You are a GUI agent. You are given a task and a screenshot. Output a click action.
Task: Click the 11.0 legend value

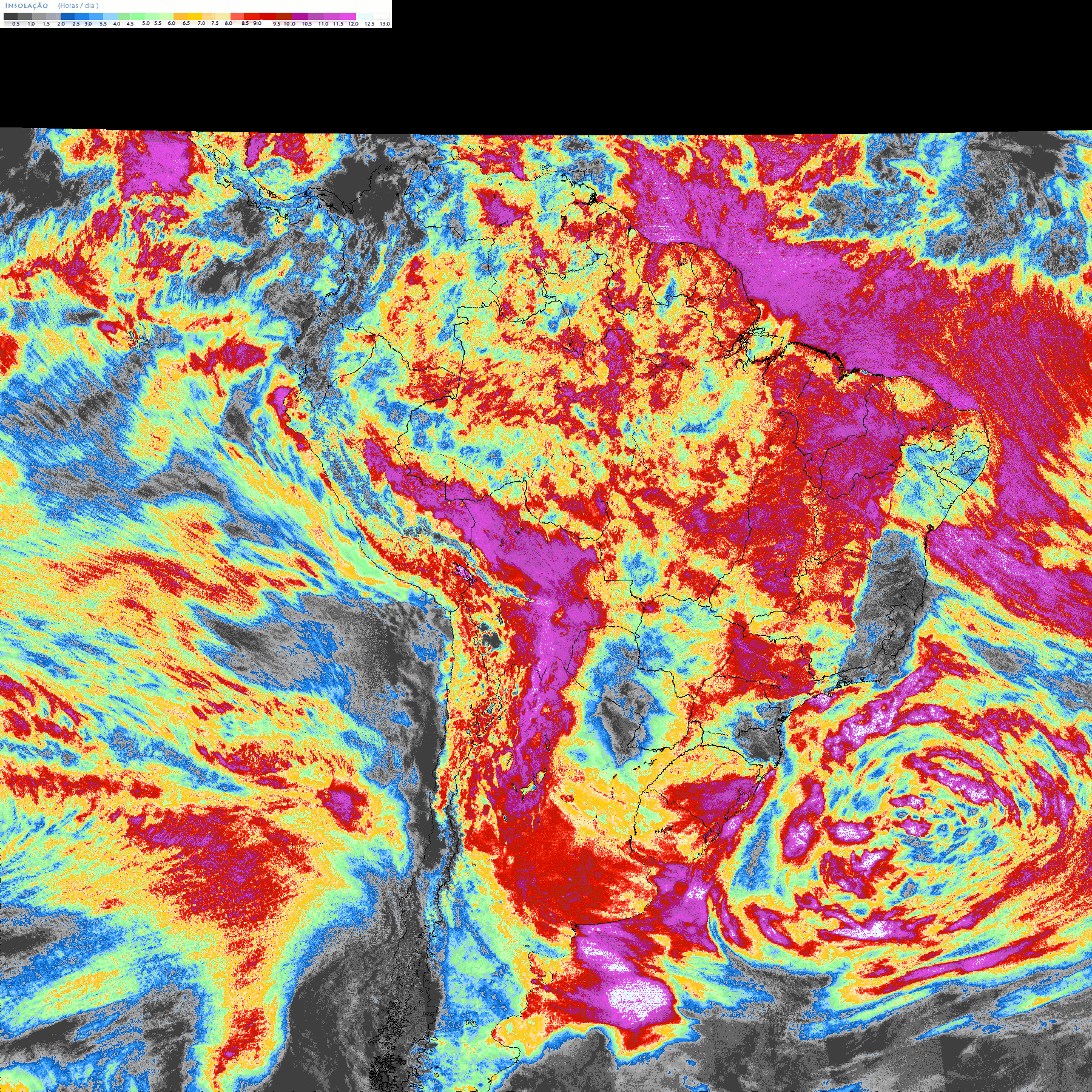tap(323, 24)
